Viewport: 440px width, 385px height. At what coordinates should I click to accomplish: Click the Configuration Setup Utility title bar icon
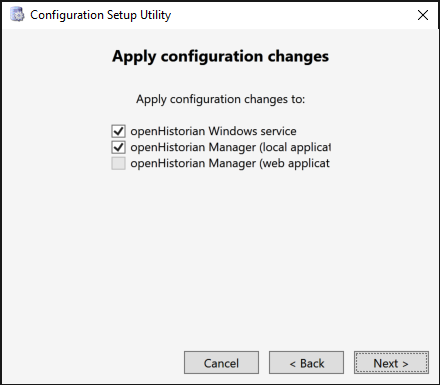pos(17,15)
